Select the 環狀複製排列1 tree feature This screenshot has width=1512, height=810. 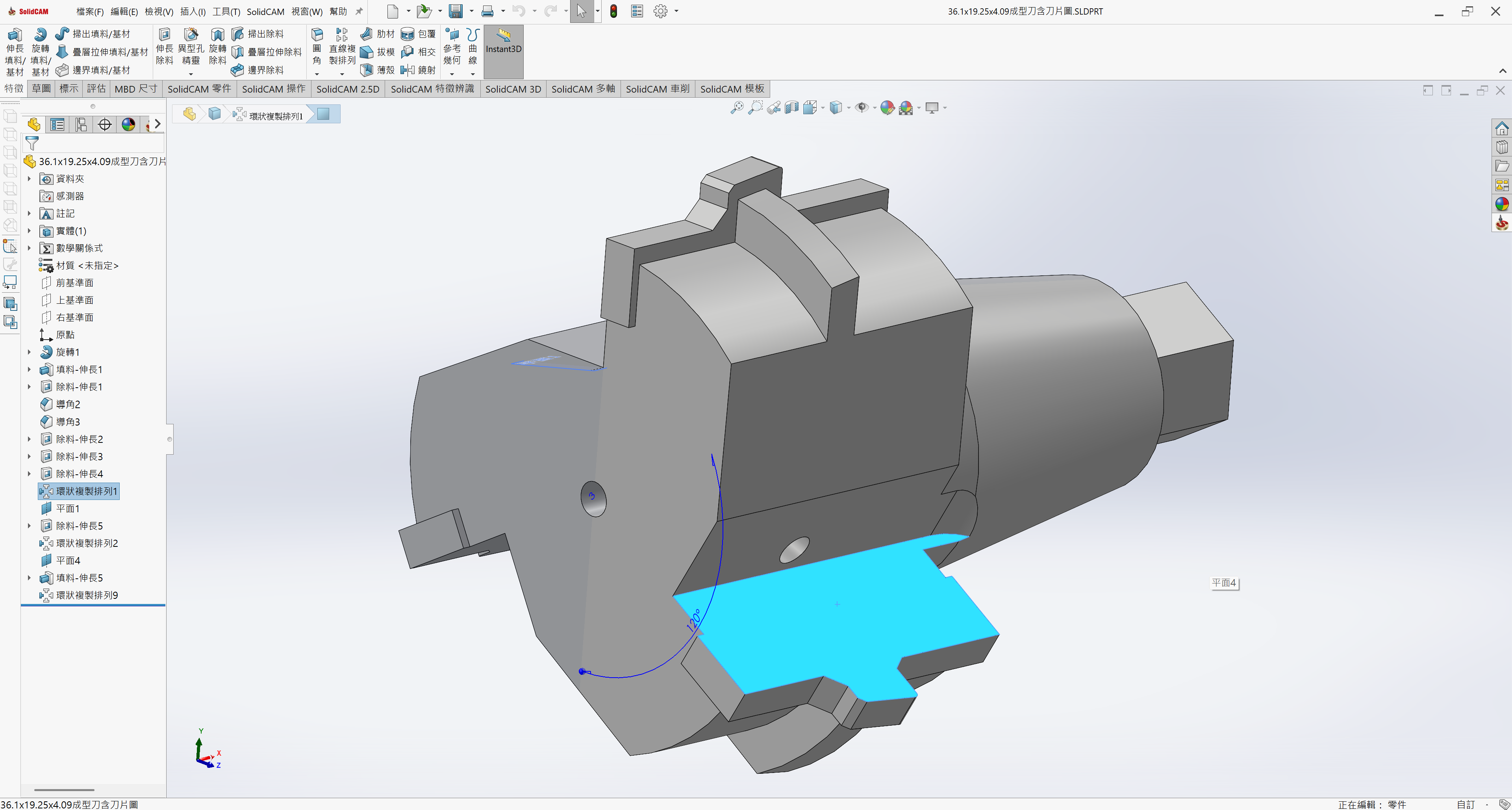click(x=79, y=491)
